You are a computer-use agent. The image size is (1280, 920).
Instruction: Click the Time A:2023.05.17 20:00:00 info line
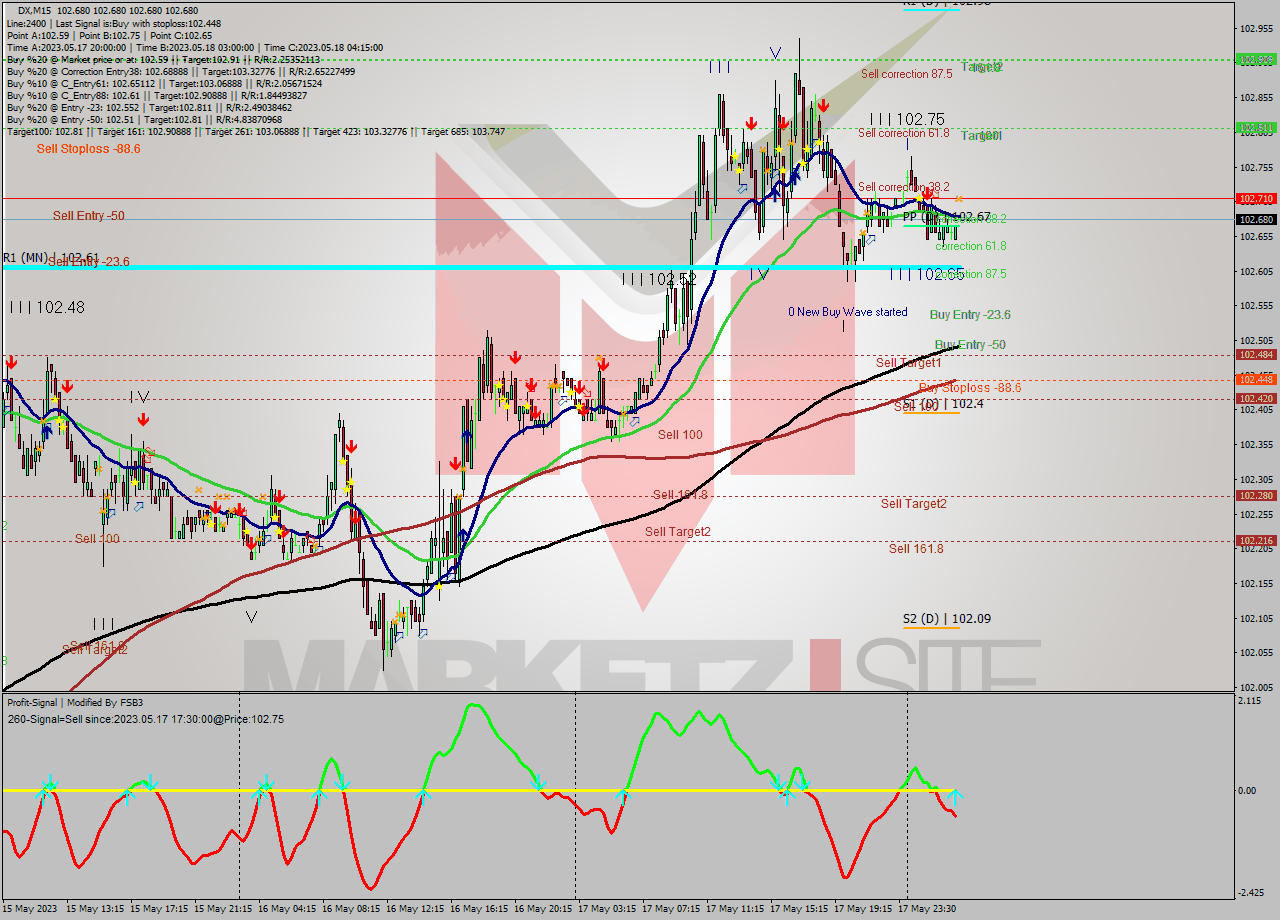pos(195,47)
